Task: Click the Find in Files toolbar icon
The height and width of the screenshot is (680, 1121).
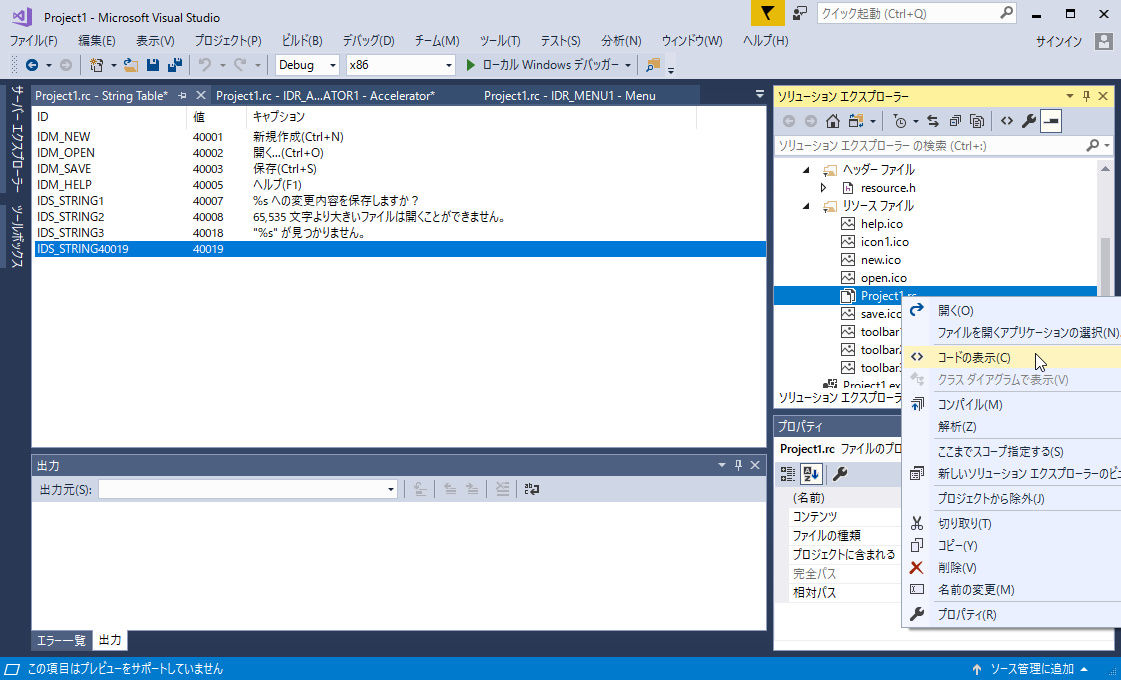Action: click(653, 65)
